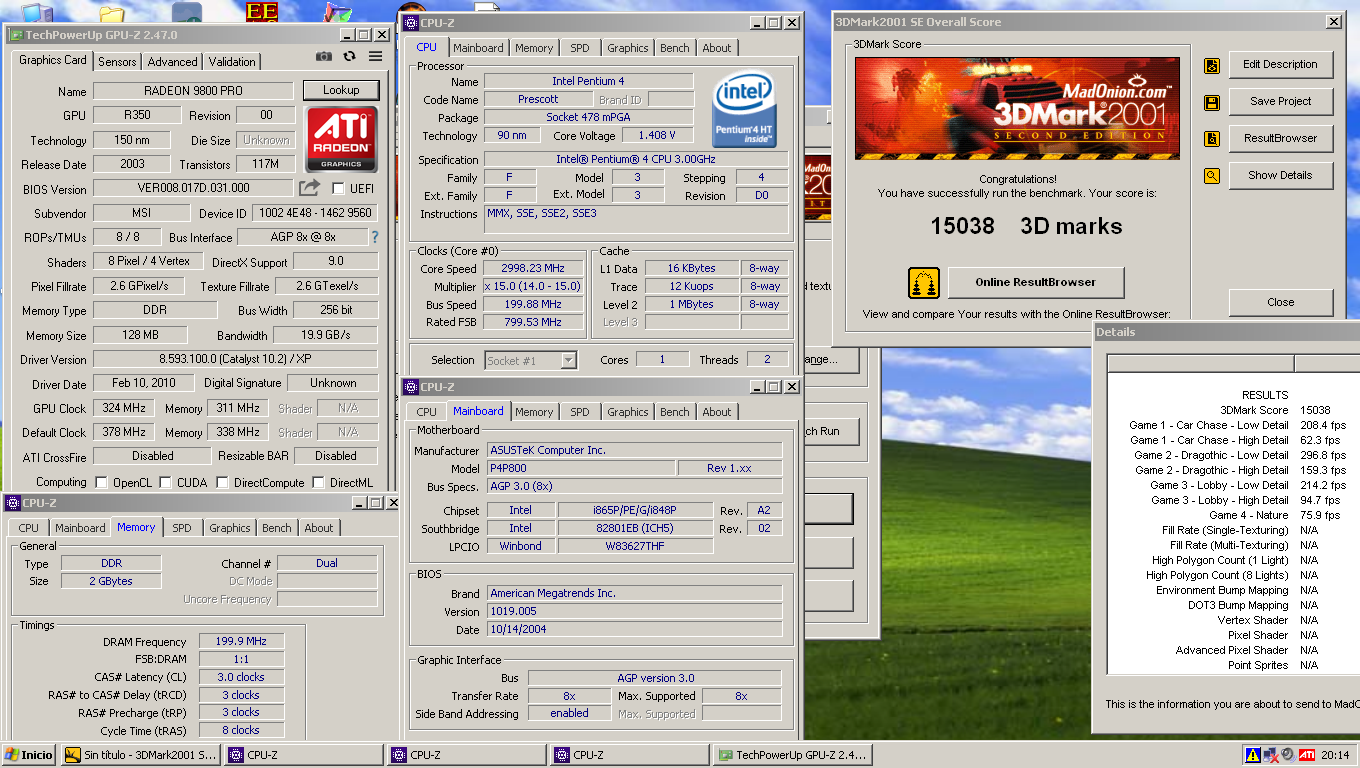Click the Edit Description button
Image resolution: width=1360 pixels, height=768 pixels.
(1280, 64)
